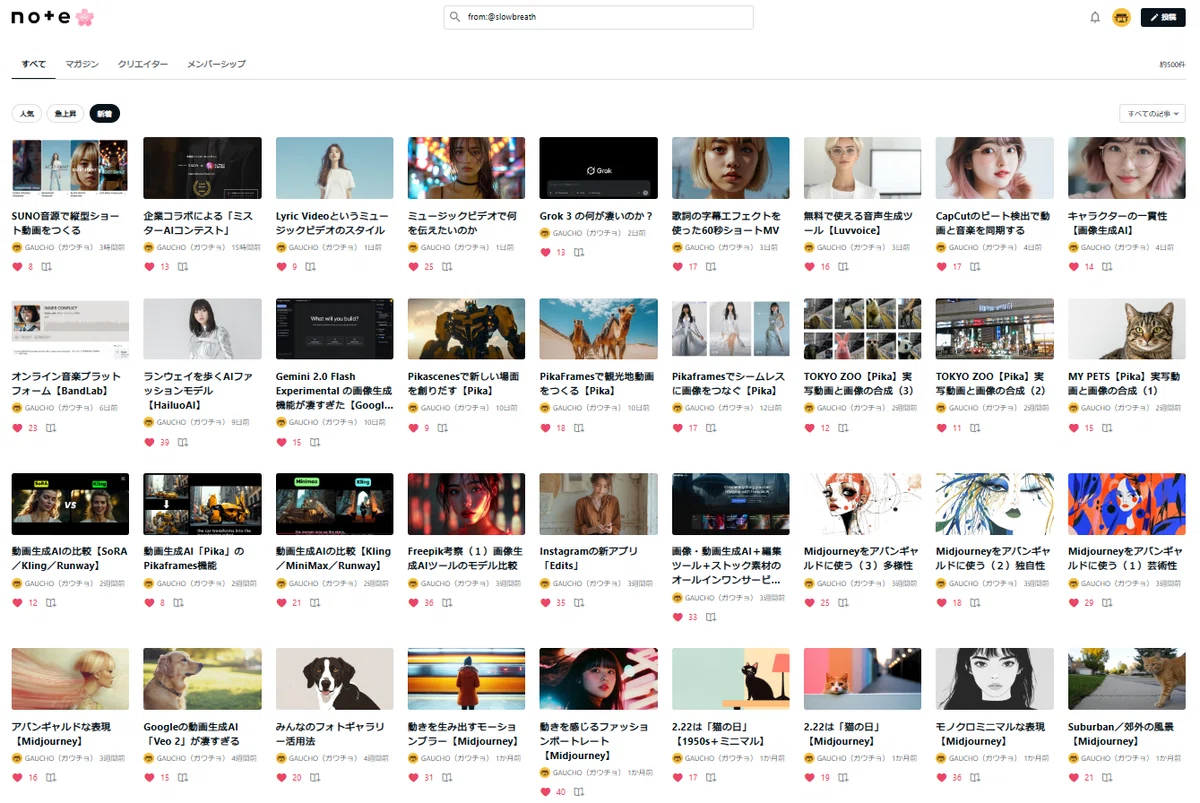Screen dimensions: 1200x803
Task: Open the 歌詞の字幕エフェクト 60秒ショートMV title
Action: [x=729, y=223]
